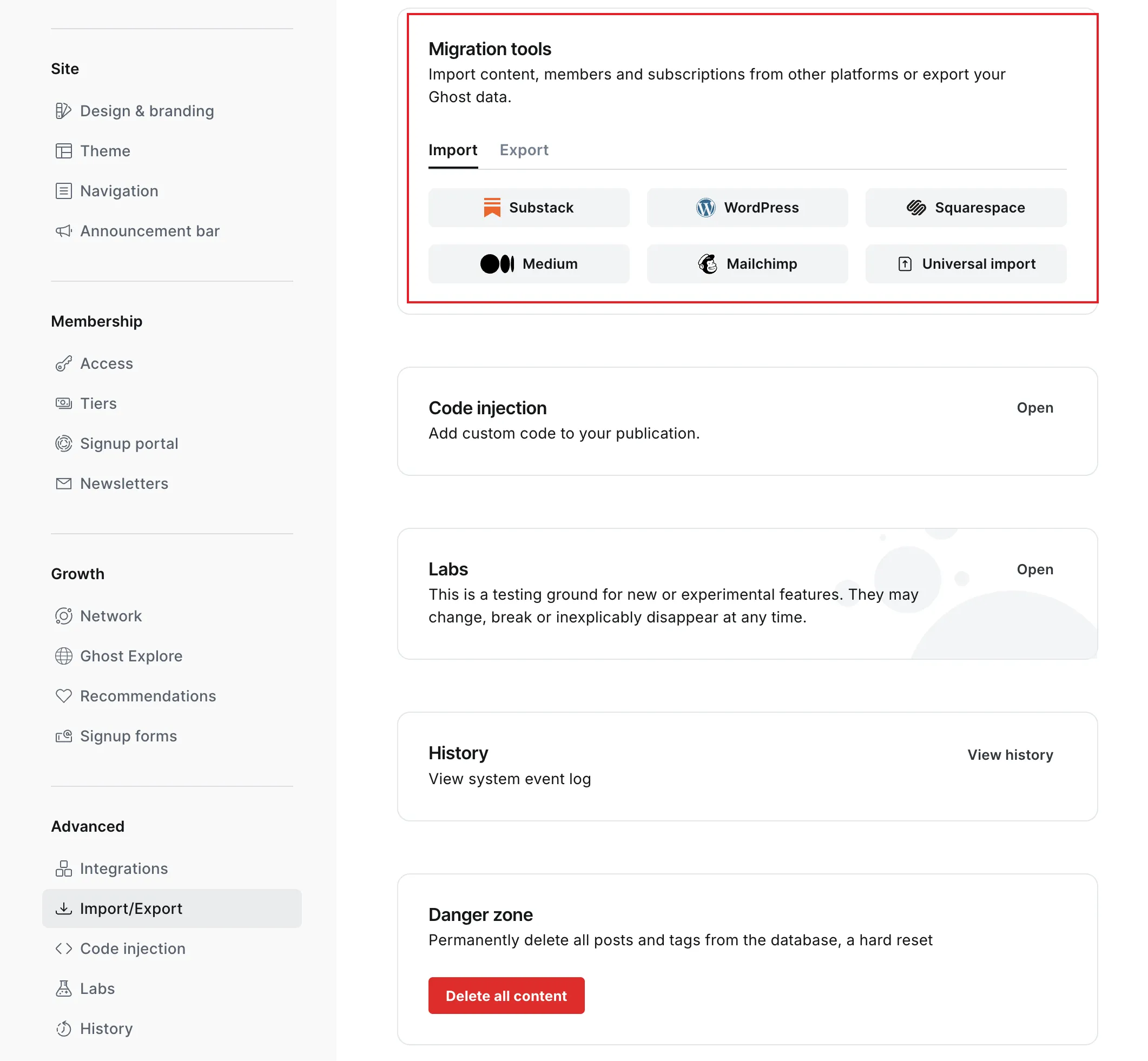The image size is (1148, 1061).
Task: Go to Signup forms in sidebar
Action: click(128, 735)
